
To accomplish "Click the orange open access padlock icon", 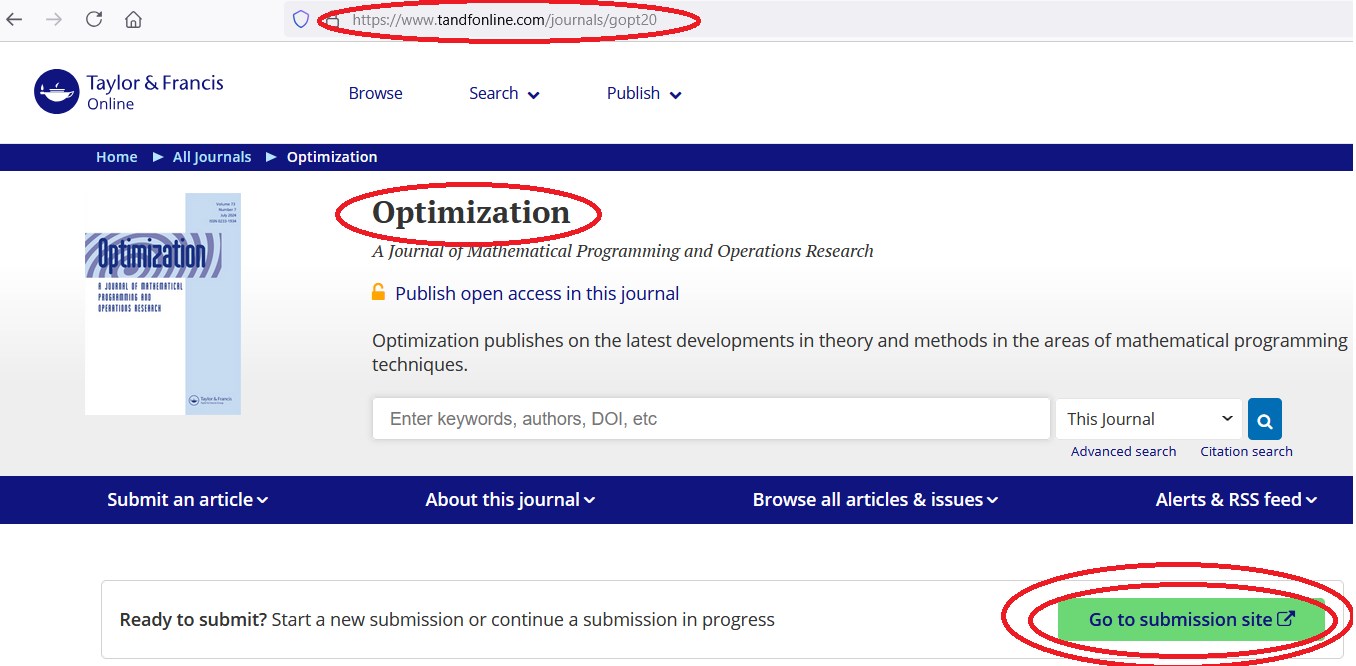I will (379, 293).
